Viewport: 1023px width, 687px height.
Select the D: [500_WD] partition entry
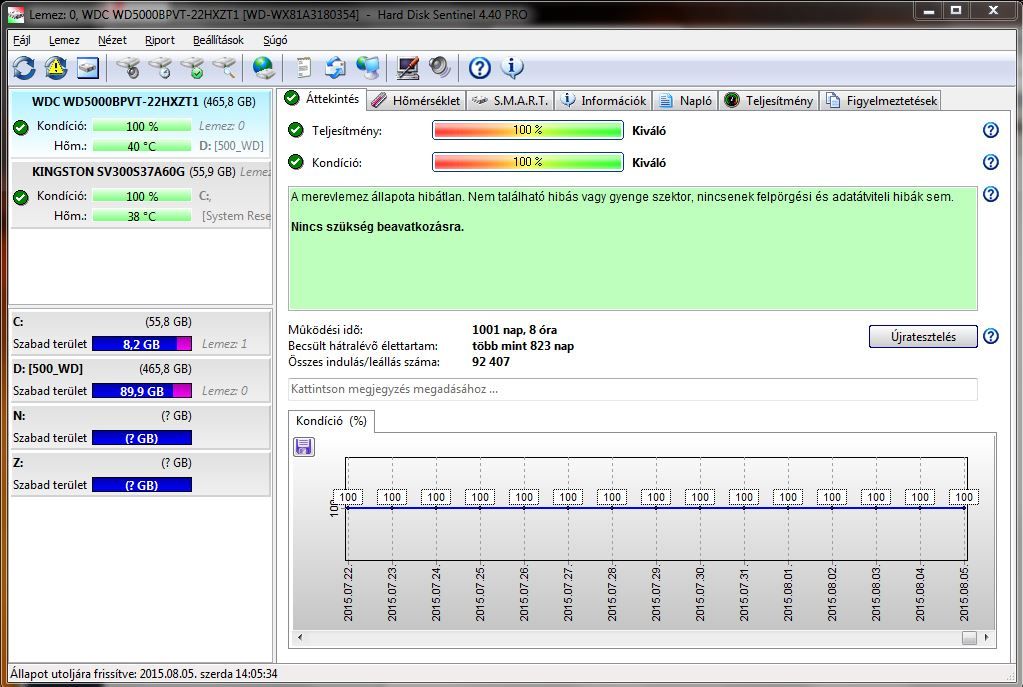tap(141, 379)
